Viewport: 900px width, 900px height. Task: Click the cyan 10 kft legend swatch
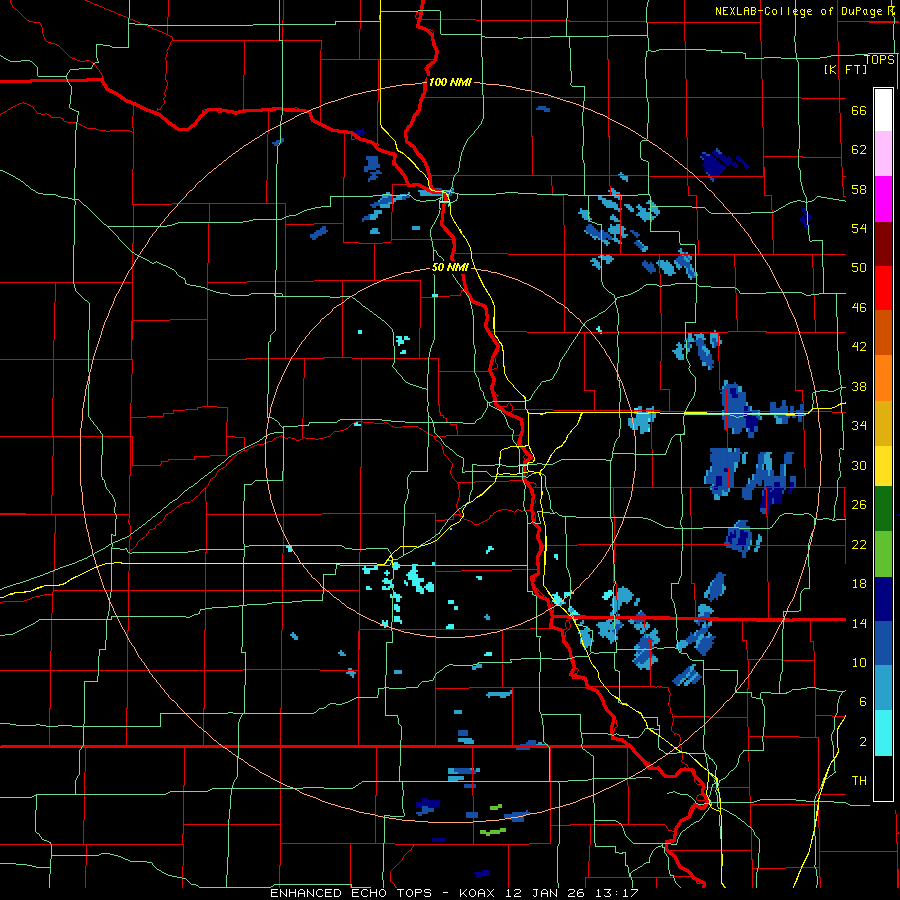(x=883, y=733)
